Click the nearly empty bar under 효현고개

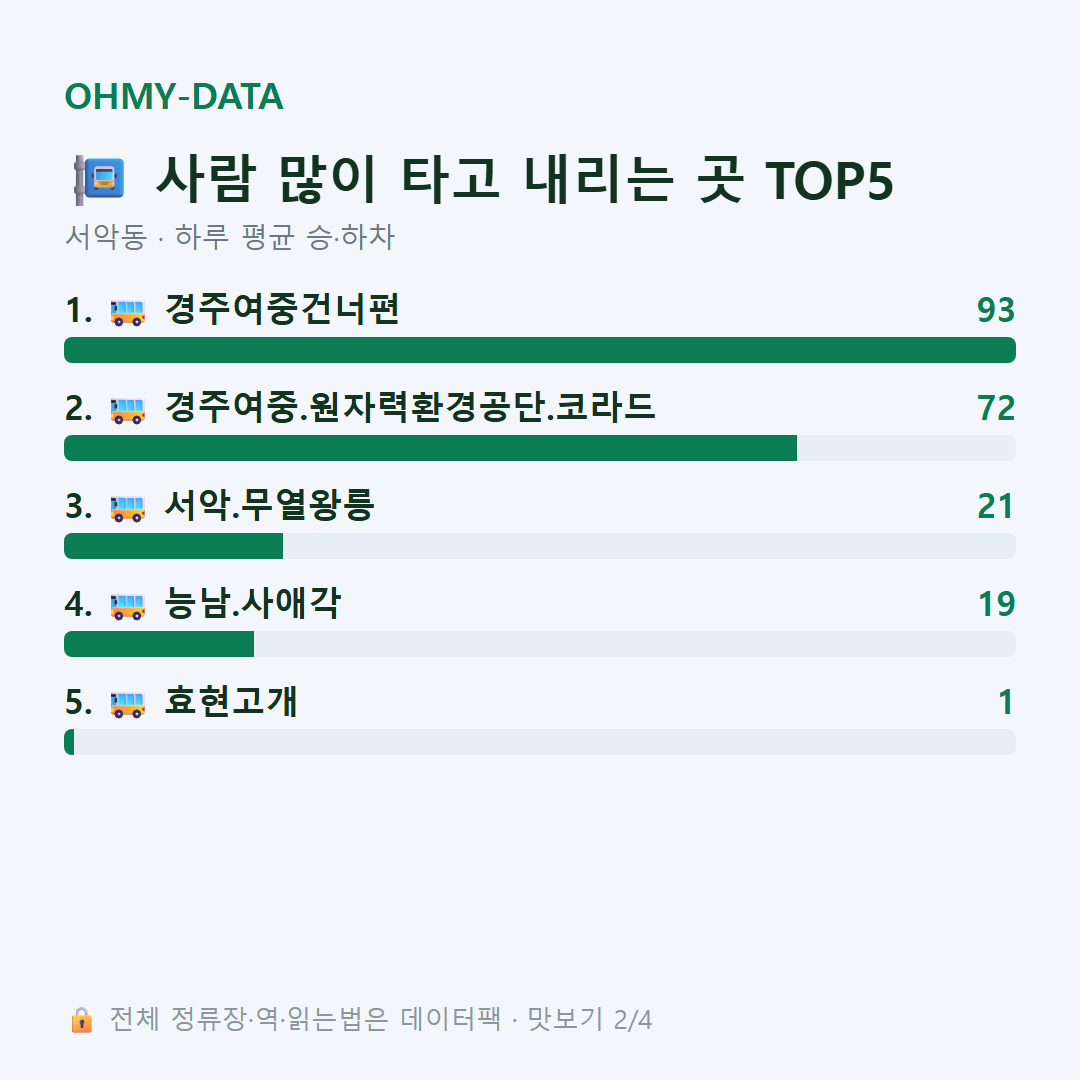(540, 742)
